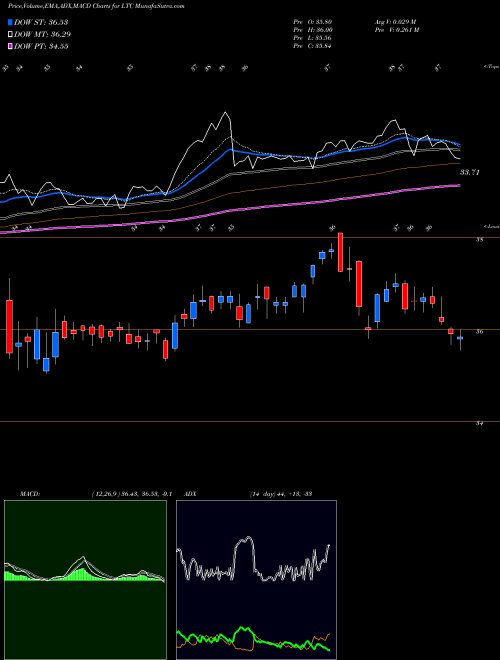
Task: Open the ADX indicator chart panel
Action: point(256,580)
